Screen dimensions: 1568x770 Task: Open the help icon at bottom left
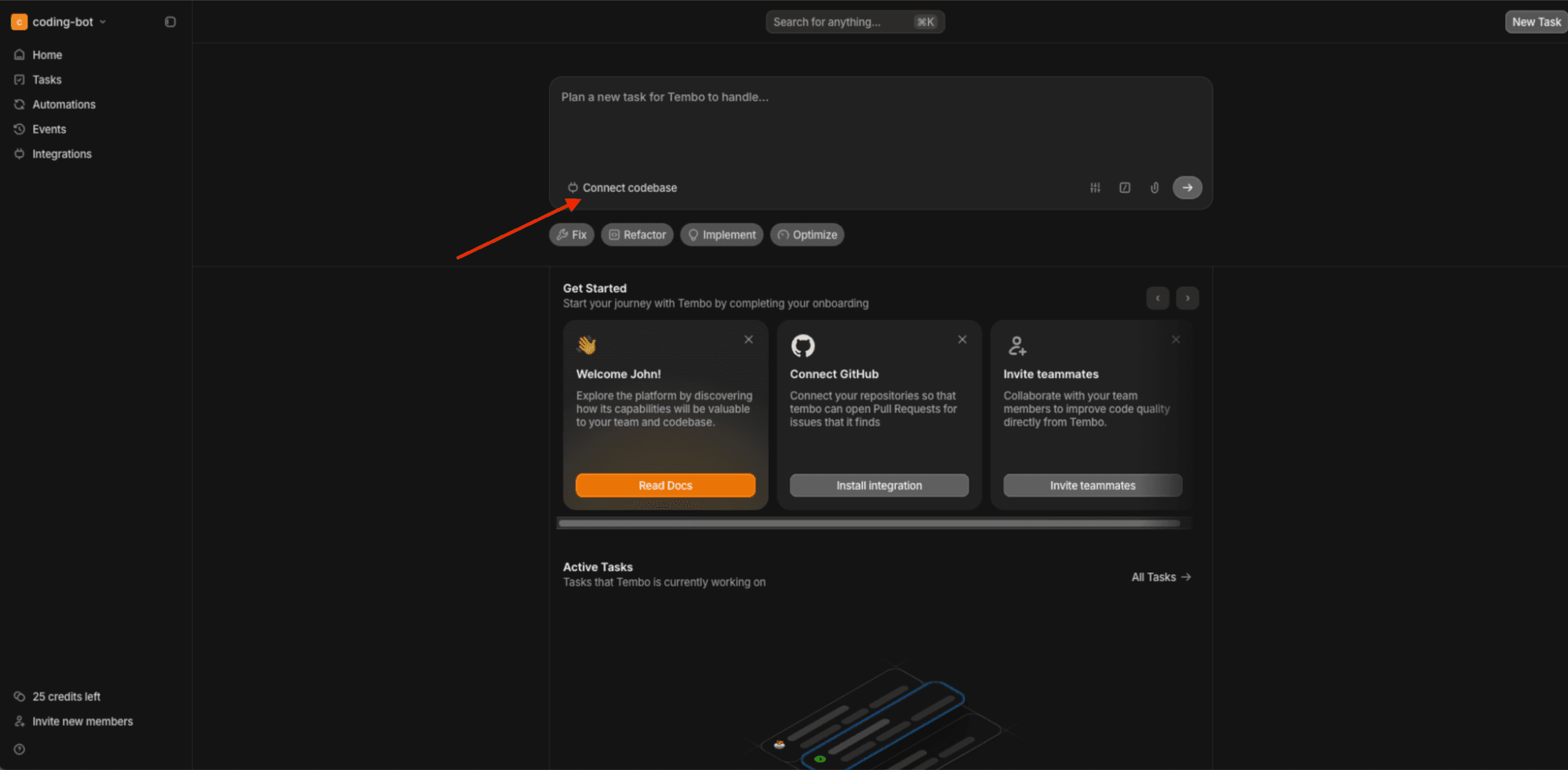[x=19, y=749]
